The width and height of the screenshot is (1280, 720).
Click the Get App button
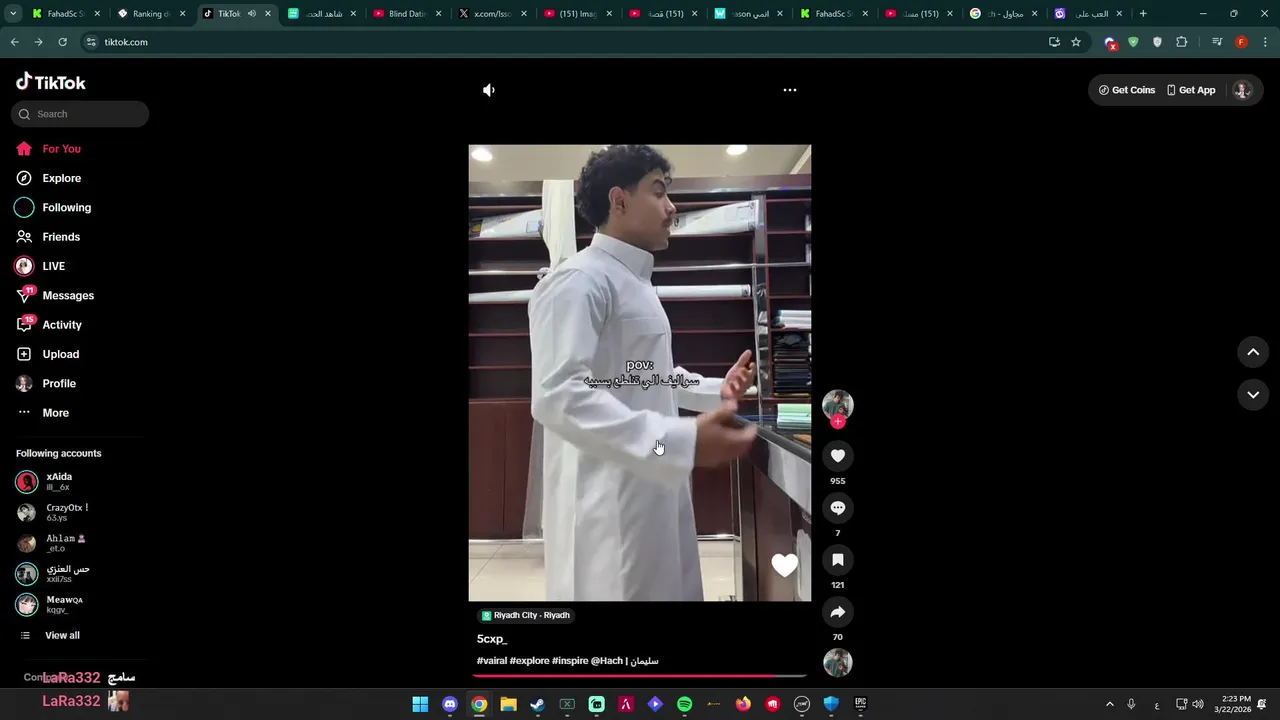point(1191,90)
